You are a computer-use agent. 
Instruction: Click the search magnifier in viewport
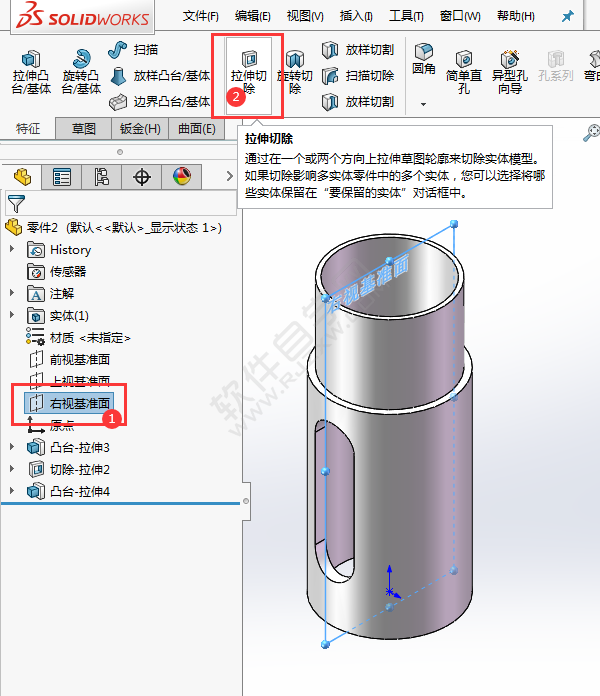coord(591,133)
